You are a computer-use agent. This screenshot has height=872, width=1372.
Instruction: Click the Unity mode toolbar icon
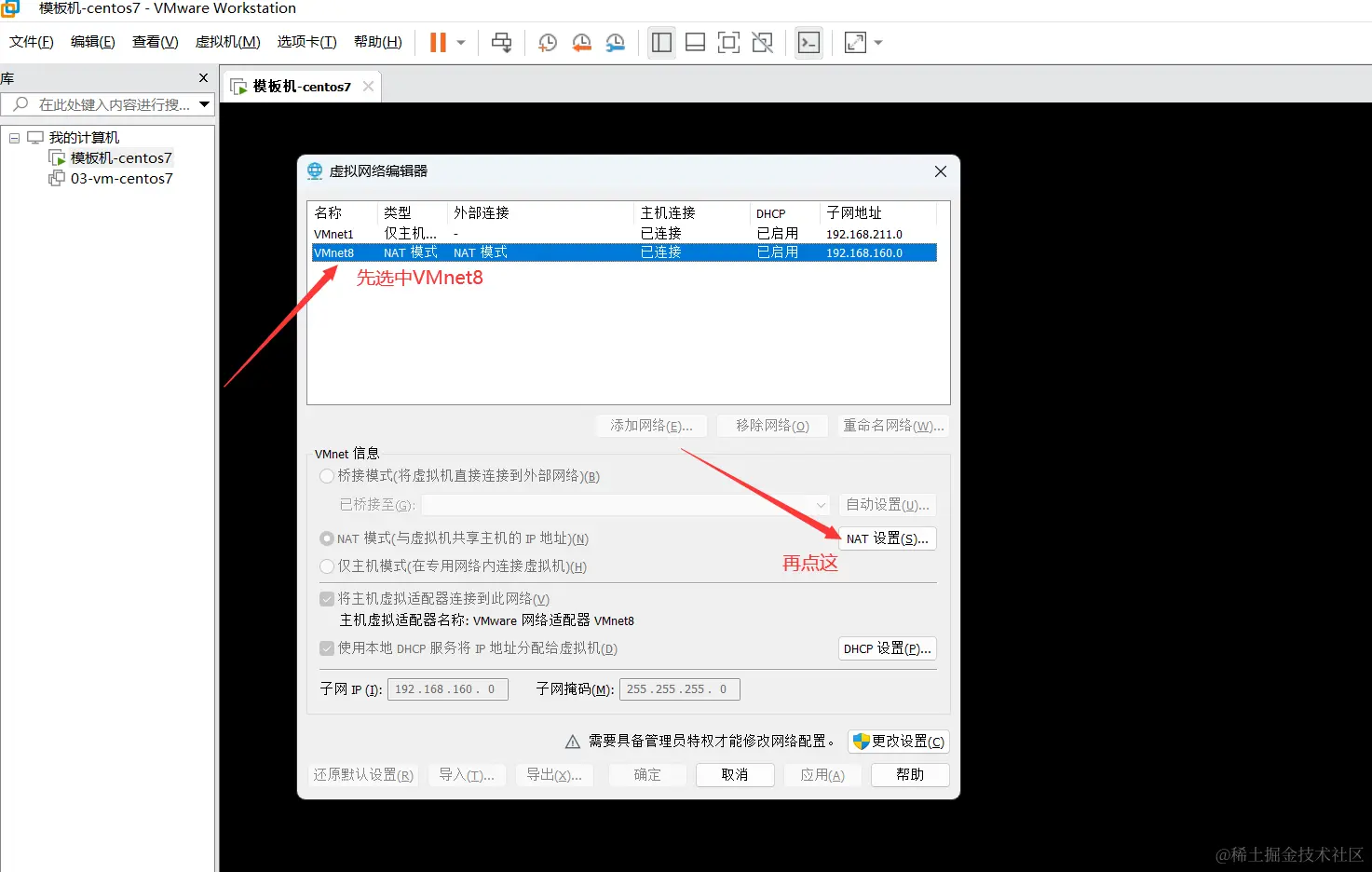tap(763, 43)
